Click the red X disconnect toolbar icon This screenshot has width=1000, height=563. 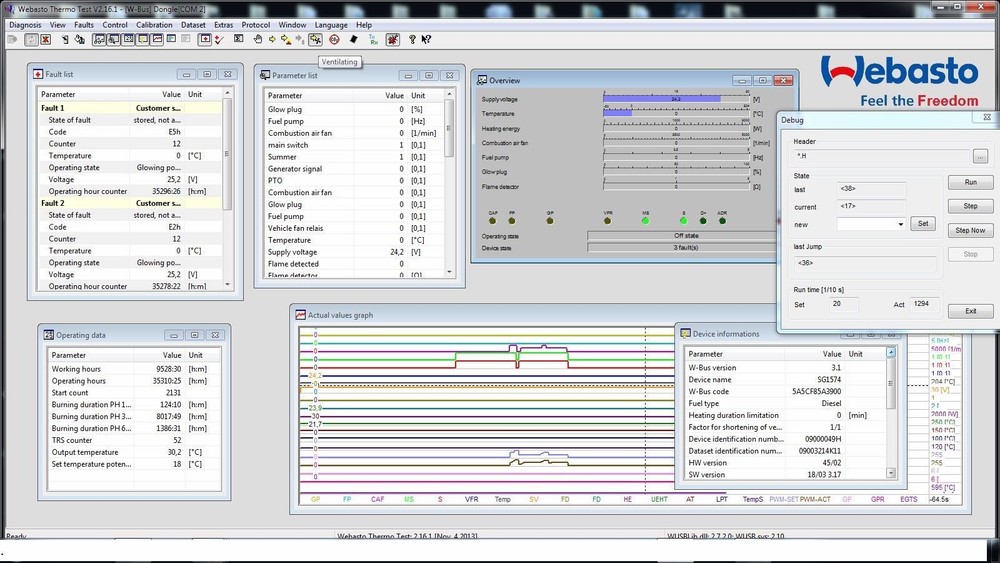tap(45, 40)
